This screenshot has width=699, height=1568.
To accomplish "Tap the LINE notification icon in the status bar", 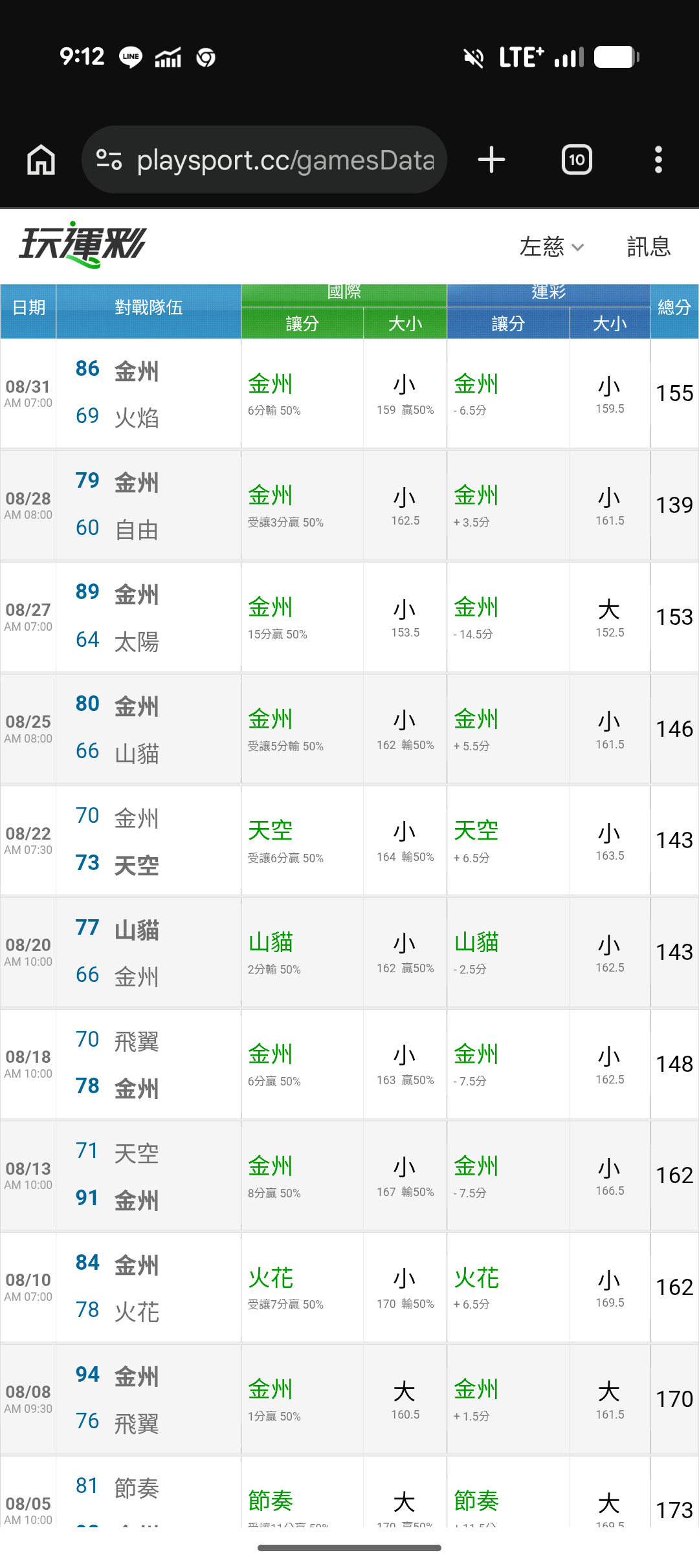I will [131, 58].
